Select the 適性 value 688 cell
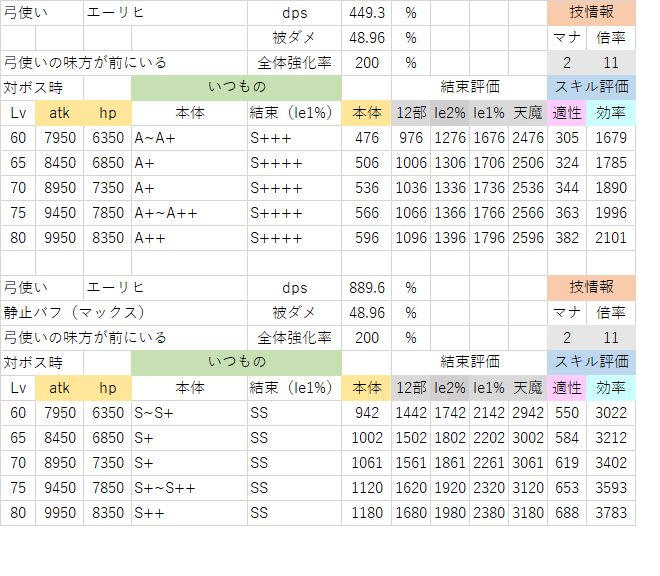The width and height of the screenshot is (660, 576). 567,513
